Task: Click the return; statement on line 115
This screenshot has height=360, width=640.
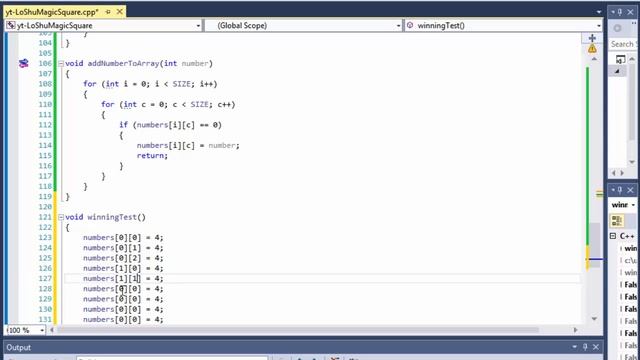Action: [152, 156]
